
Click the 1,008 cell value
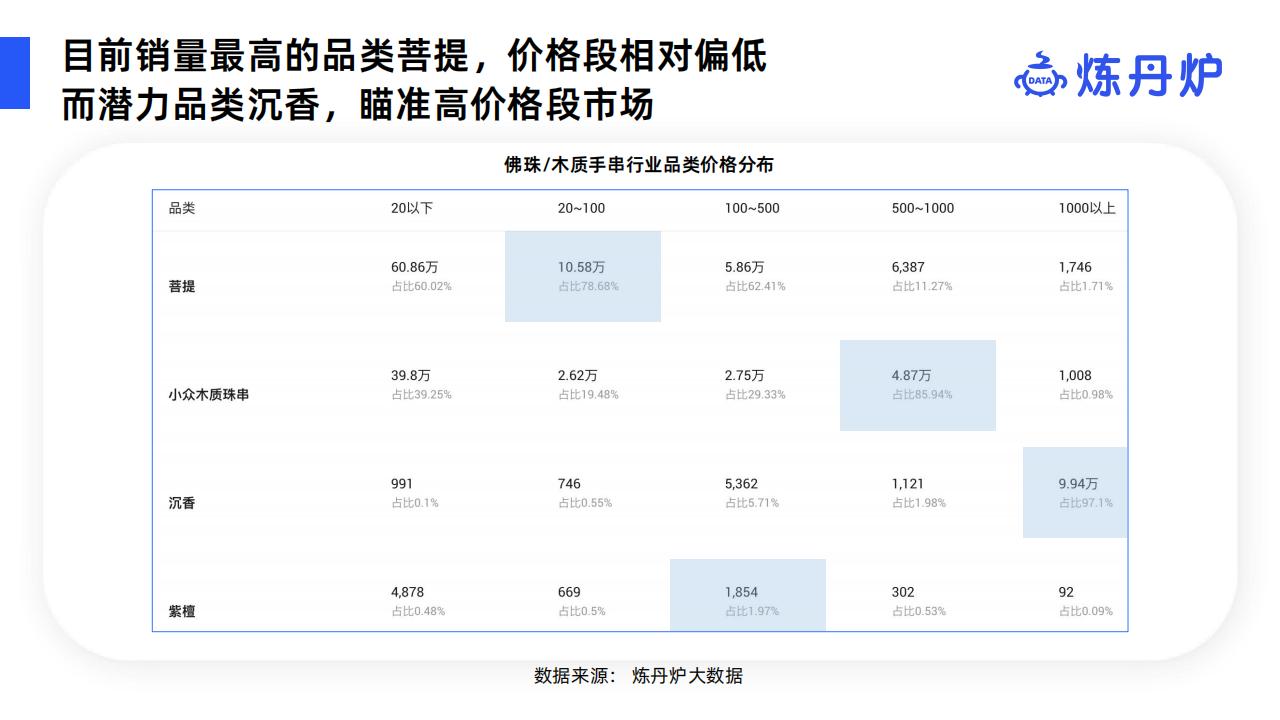(x=1075, y=375)
